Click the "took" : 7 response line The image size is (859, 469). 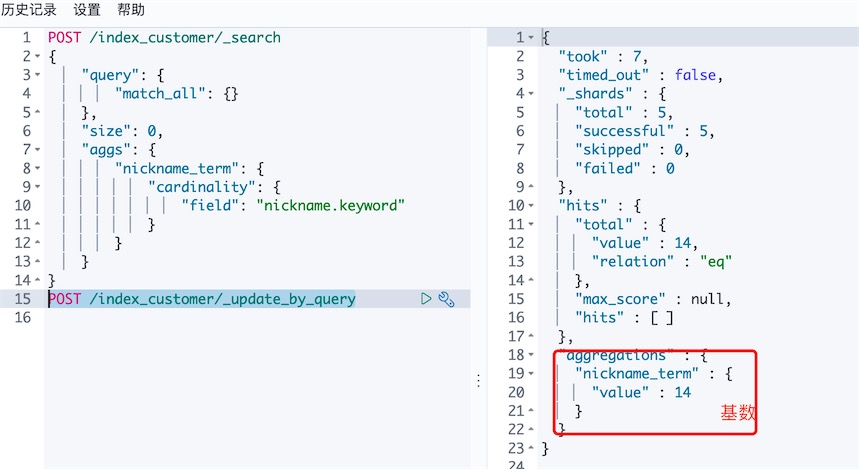point(603,56)
